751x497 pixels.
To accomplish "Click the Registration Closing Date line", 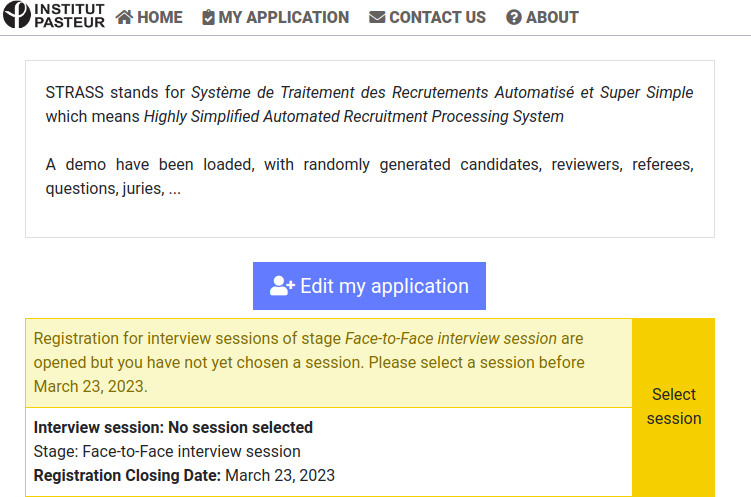I will [x=184, y=475].
